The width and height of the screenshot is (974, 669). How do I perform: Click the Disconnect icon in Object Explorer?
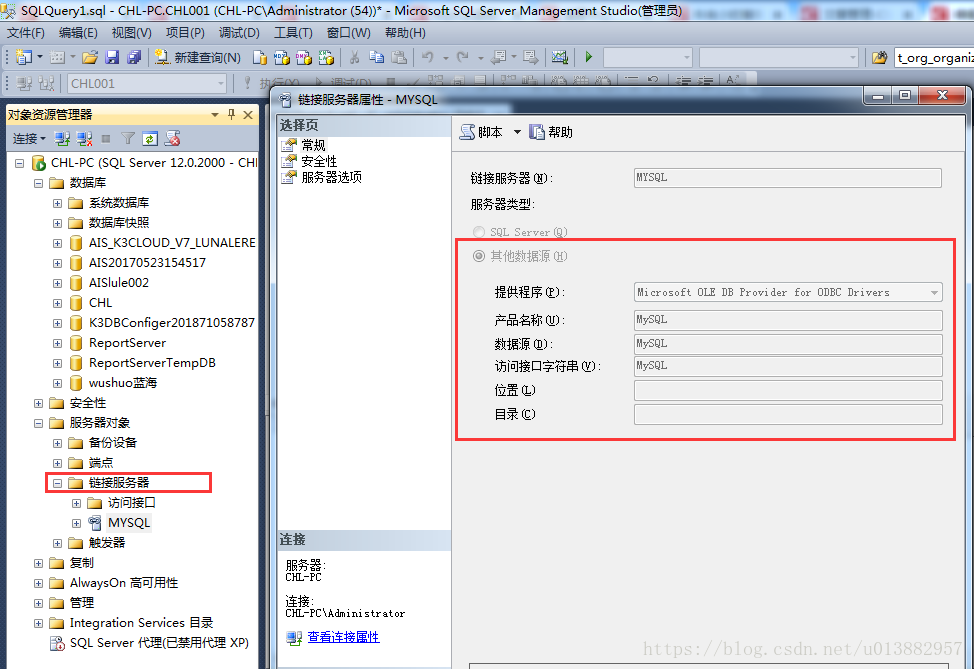pyautogui.click(x=84, y=139)
